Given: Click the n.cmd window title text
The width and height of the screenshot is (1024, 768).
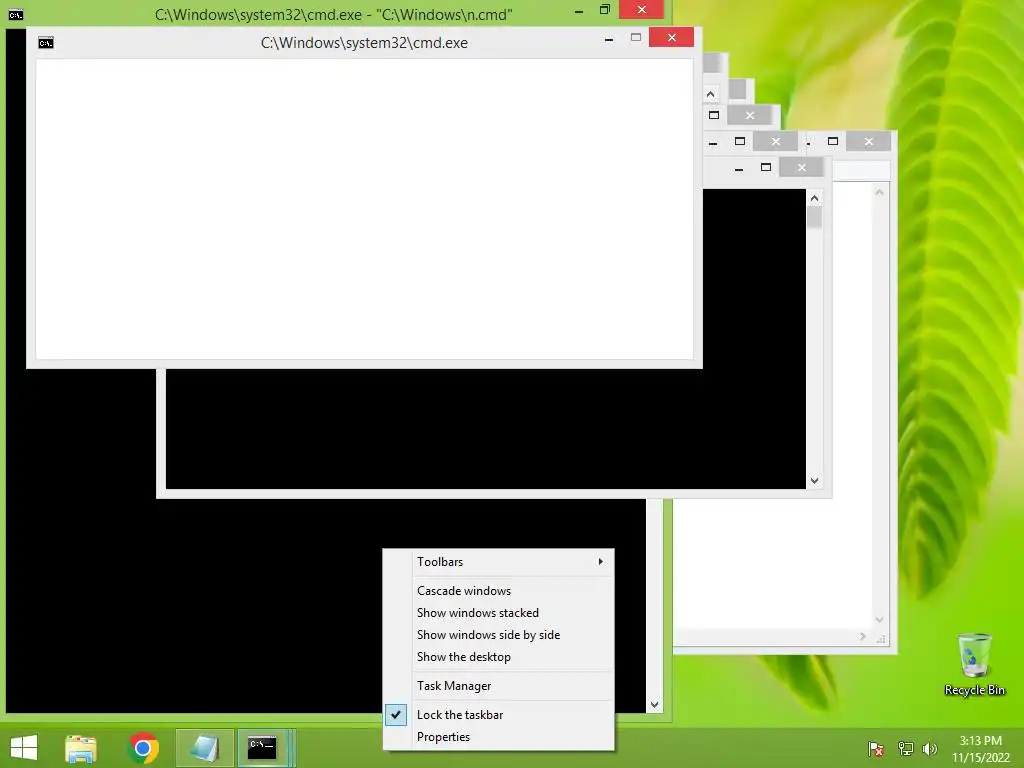Looking at the screenshot, I should [334, 14].
